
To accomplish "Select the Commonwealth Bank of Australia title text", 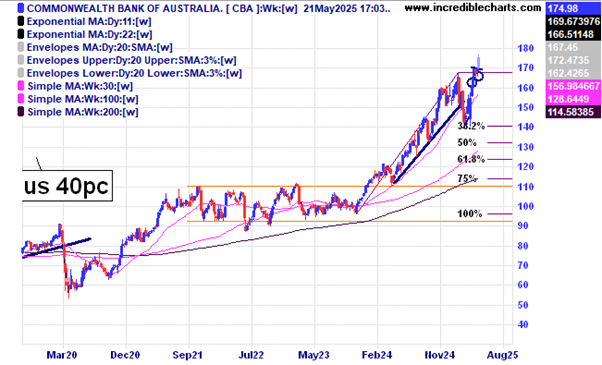I will tap(124, 8).
